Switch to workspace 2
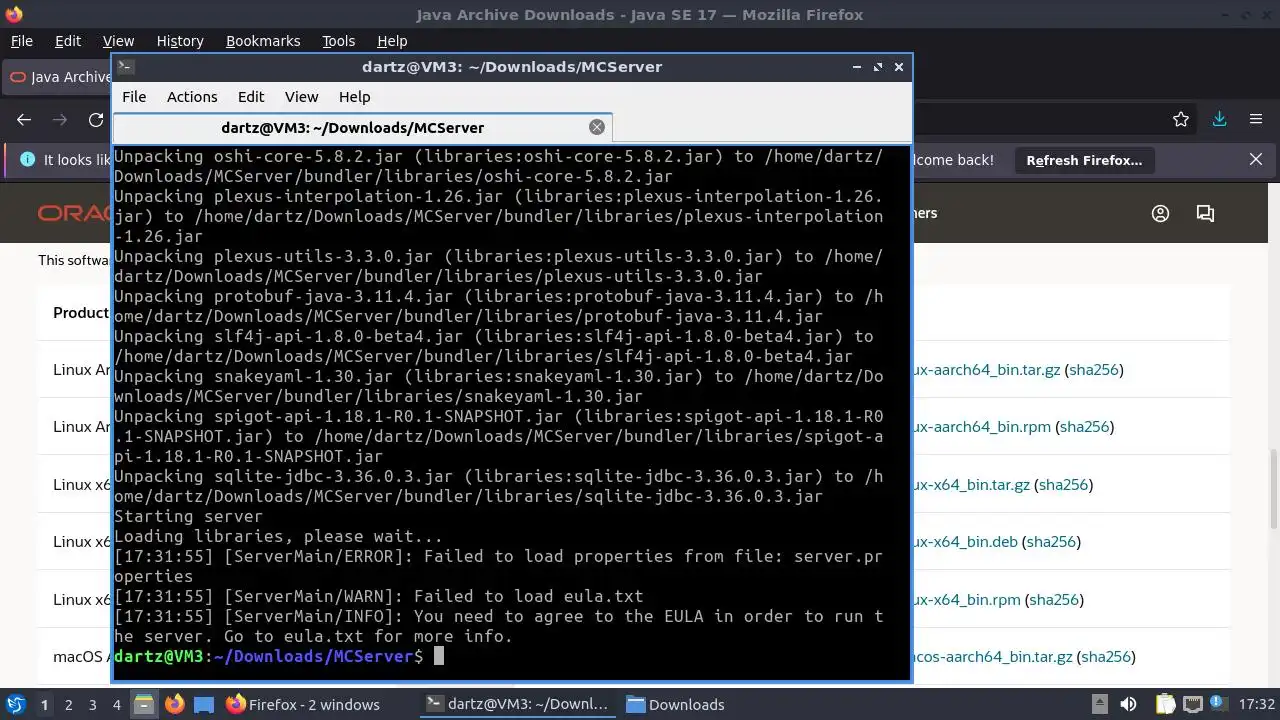 (x=68, y=705)
